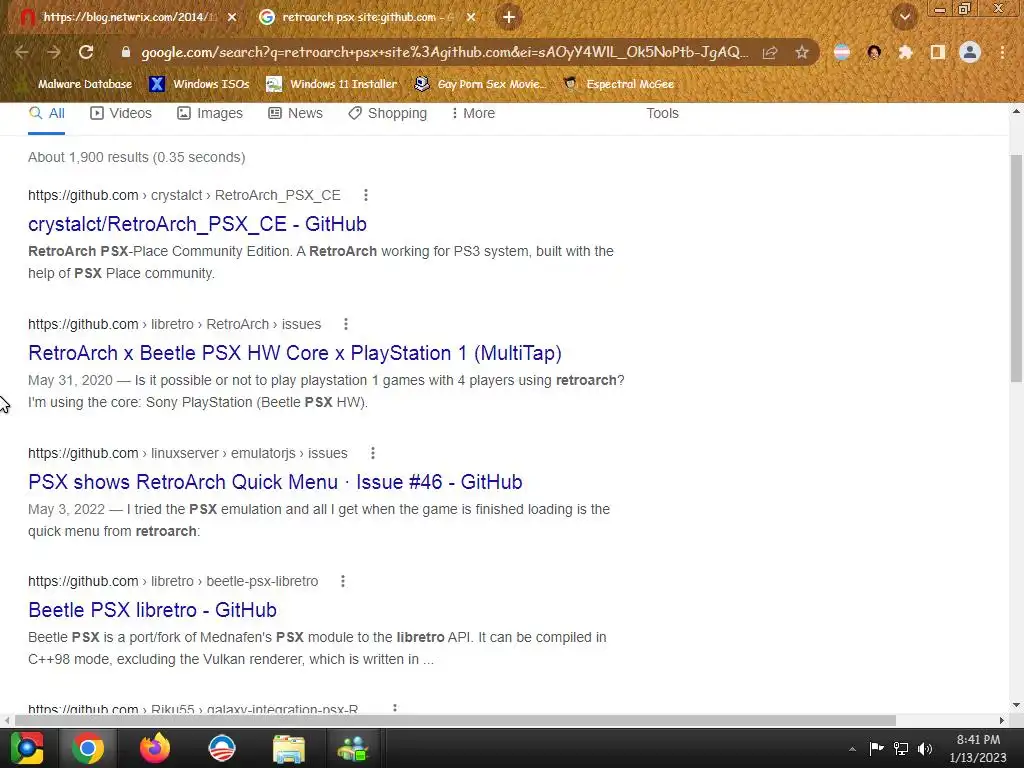The image size is (1024, 768).
Task: View site security lock icon
Action: pos(126,52)
